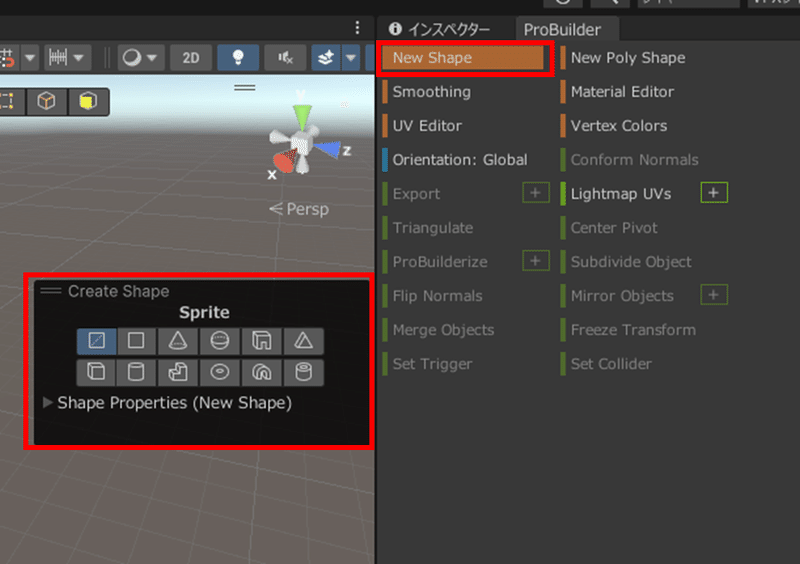Select the Cone shape icon
Screen dimensions: 800x564
point(178,340)
